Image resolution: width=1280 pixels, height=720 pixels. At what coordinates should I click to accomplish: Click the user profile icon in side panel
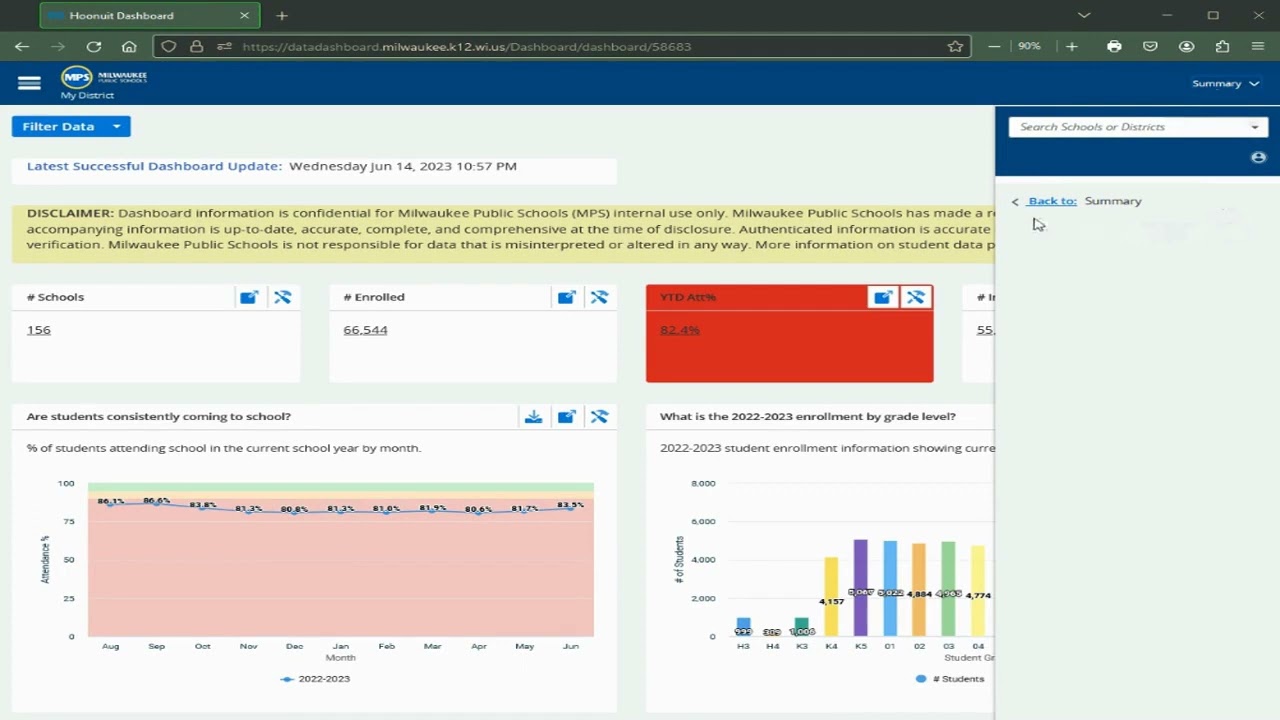1258,157
